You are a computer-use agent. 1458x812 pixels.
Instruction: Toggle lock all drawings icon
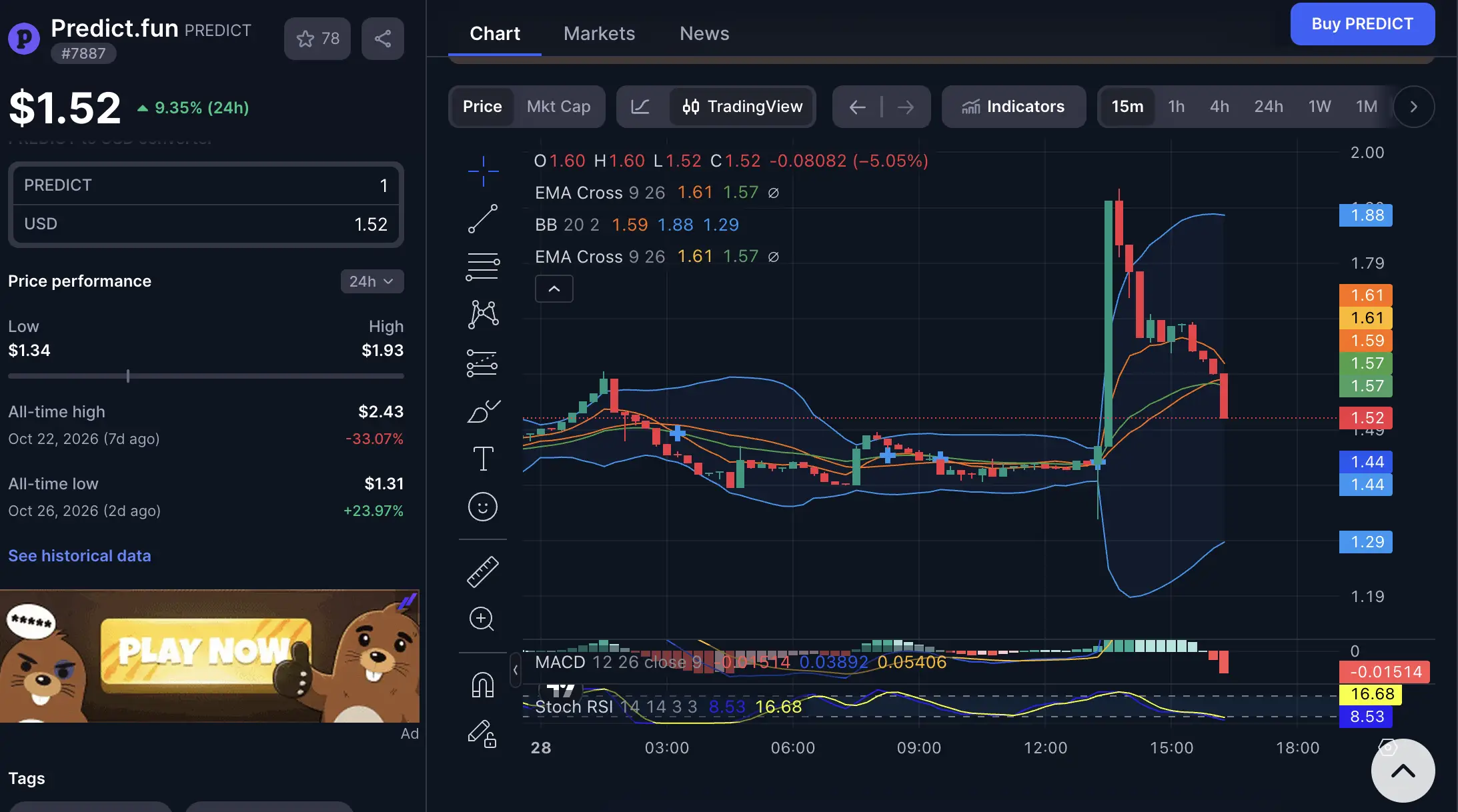click(482, 733)
